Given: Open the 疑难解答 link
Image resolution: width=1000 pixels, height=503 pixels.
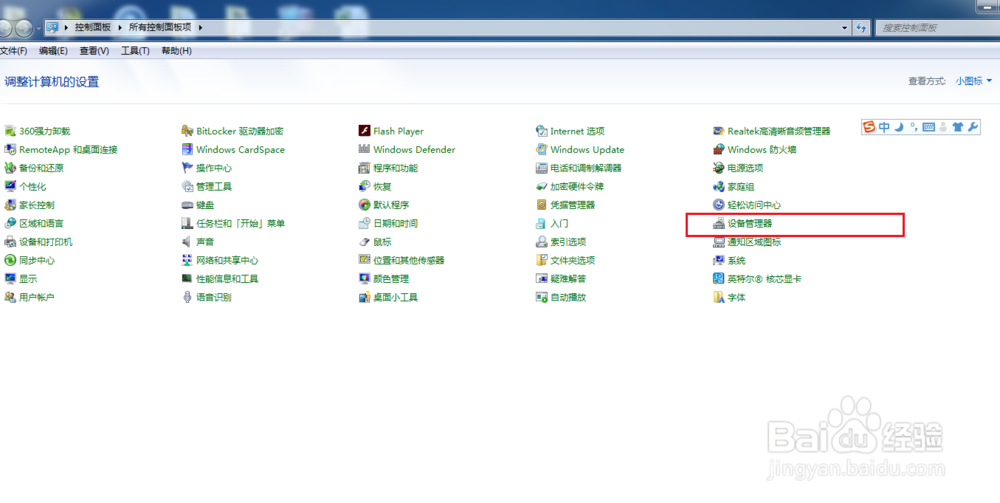Looking at the screenshot, I should pos(568,279).
